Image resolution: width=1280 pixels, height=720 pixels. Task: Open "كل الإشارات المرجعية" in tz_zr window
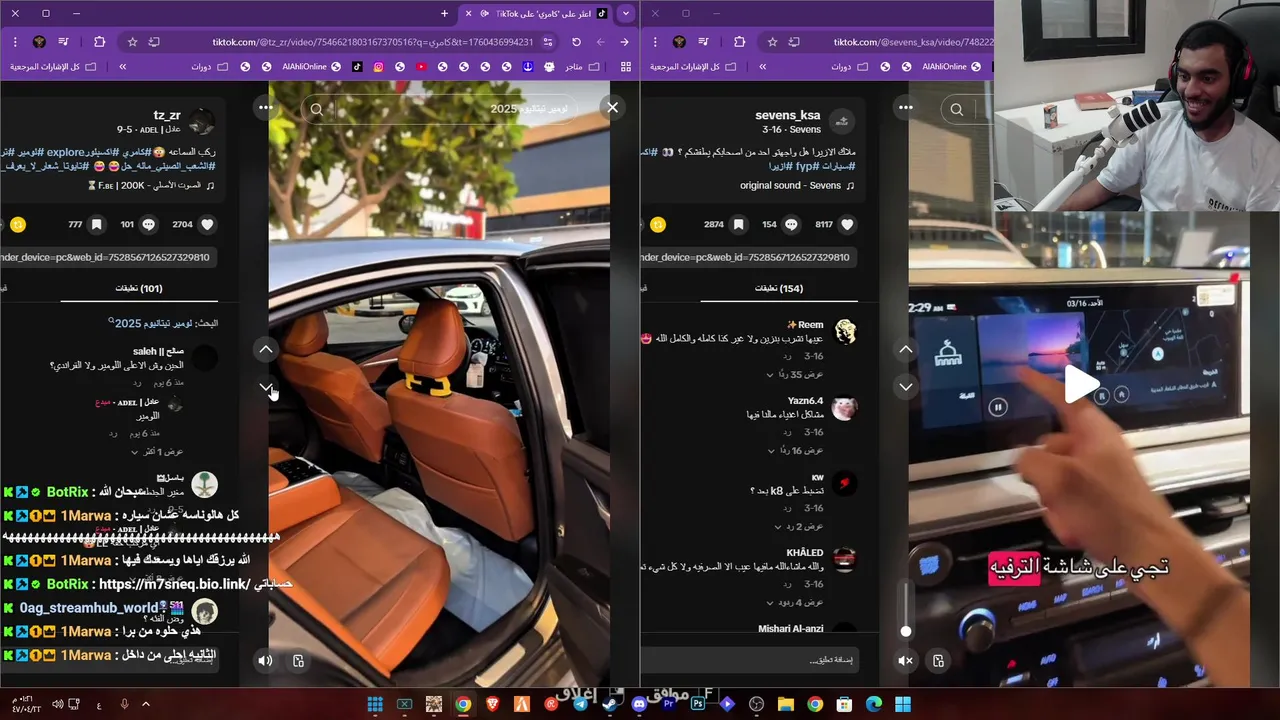tap(52, 67)
